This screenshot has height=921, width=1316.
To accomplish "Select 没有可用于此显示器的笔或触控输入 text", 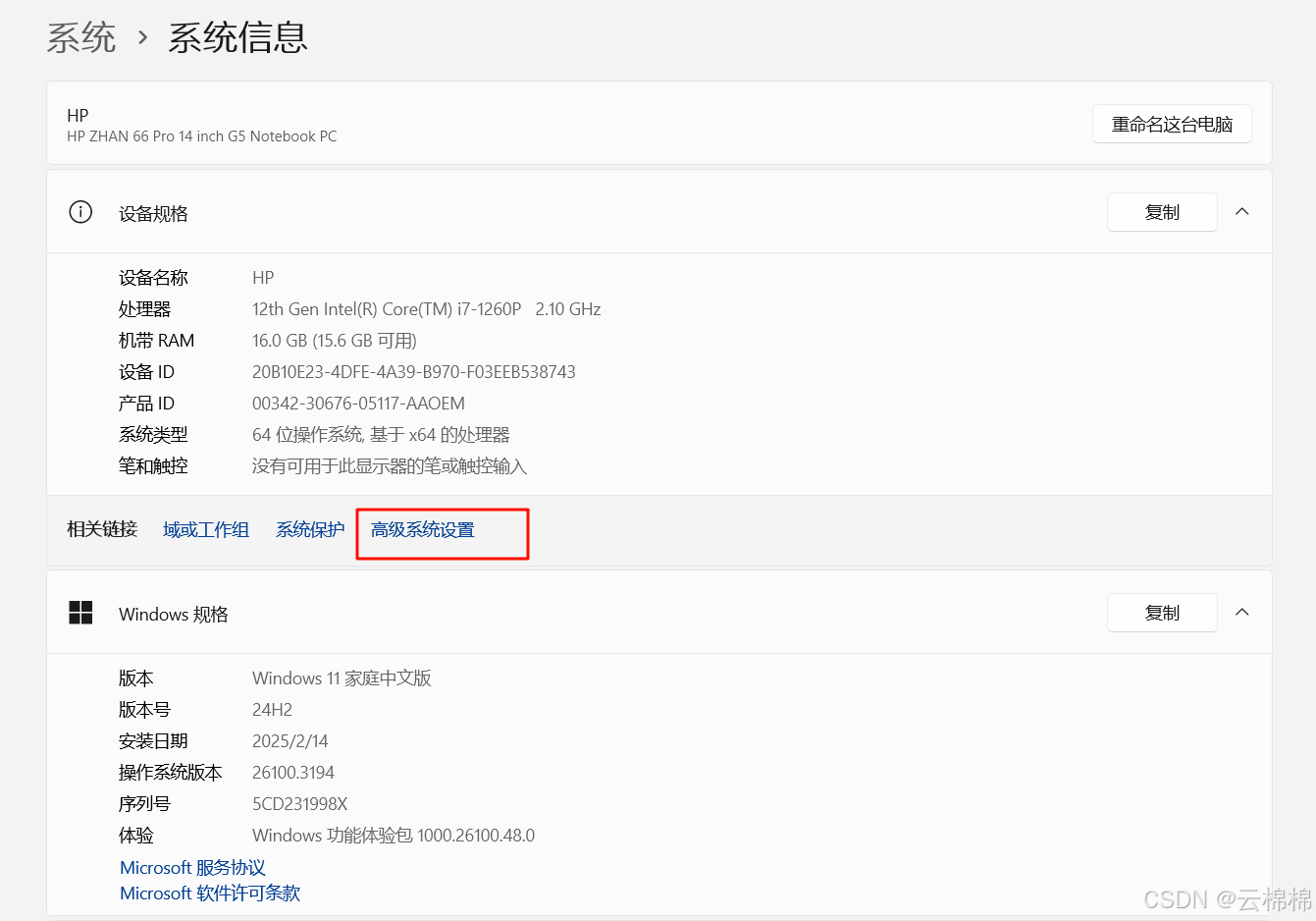I will tap(390, 466).
